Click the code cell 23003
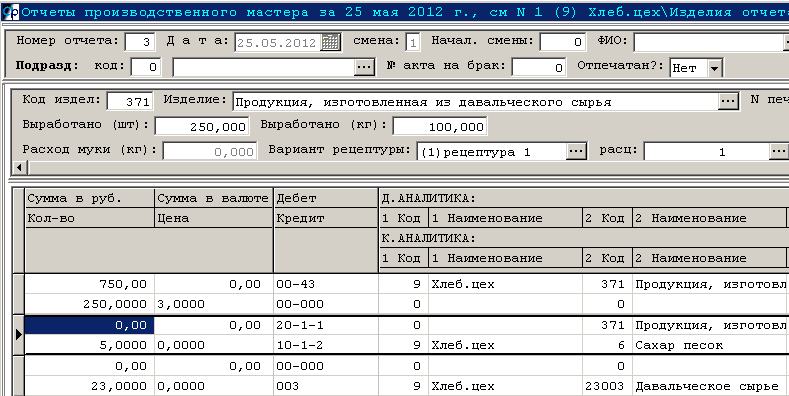Image resolution: width=789 pixels, height=396 pixels. coord(607,386)
